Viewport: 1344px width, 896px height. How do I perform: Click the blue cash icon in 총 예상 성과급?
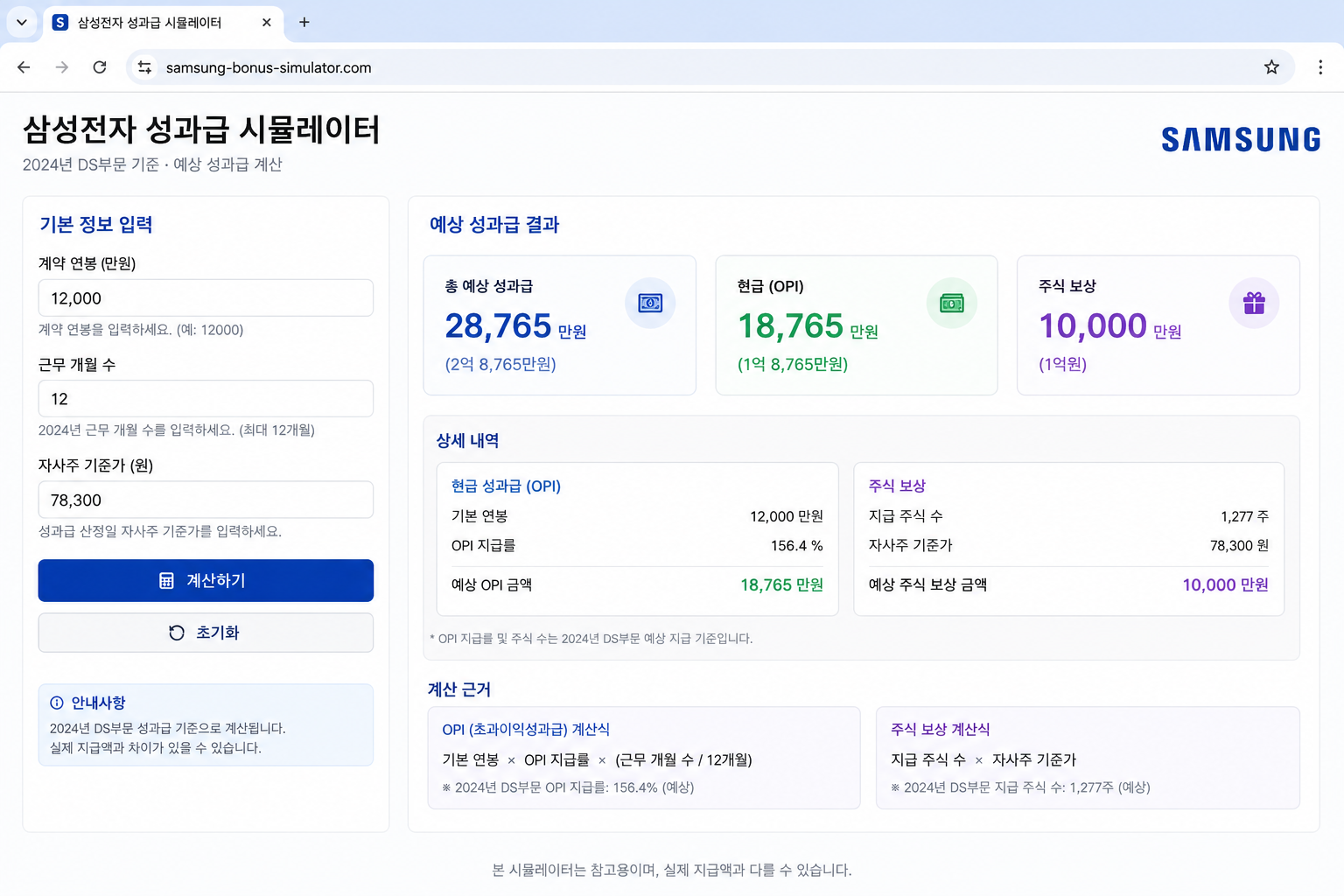pyautogui.click(x=650, y=303)
